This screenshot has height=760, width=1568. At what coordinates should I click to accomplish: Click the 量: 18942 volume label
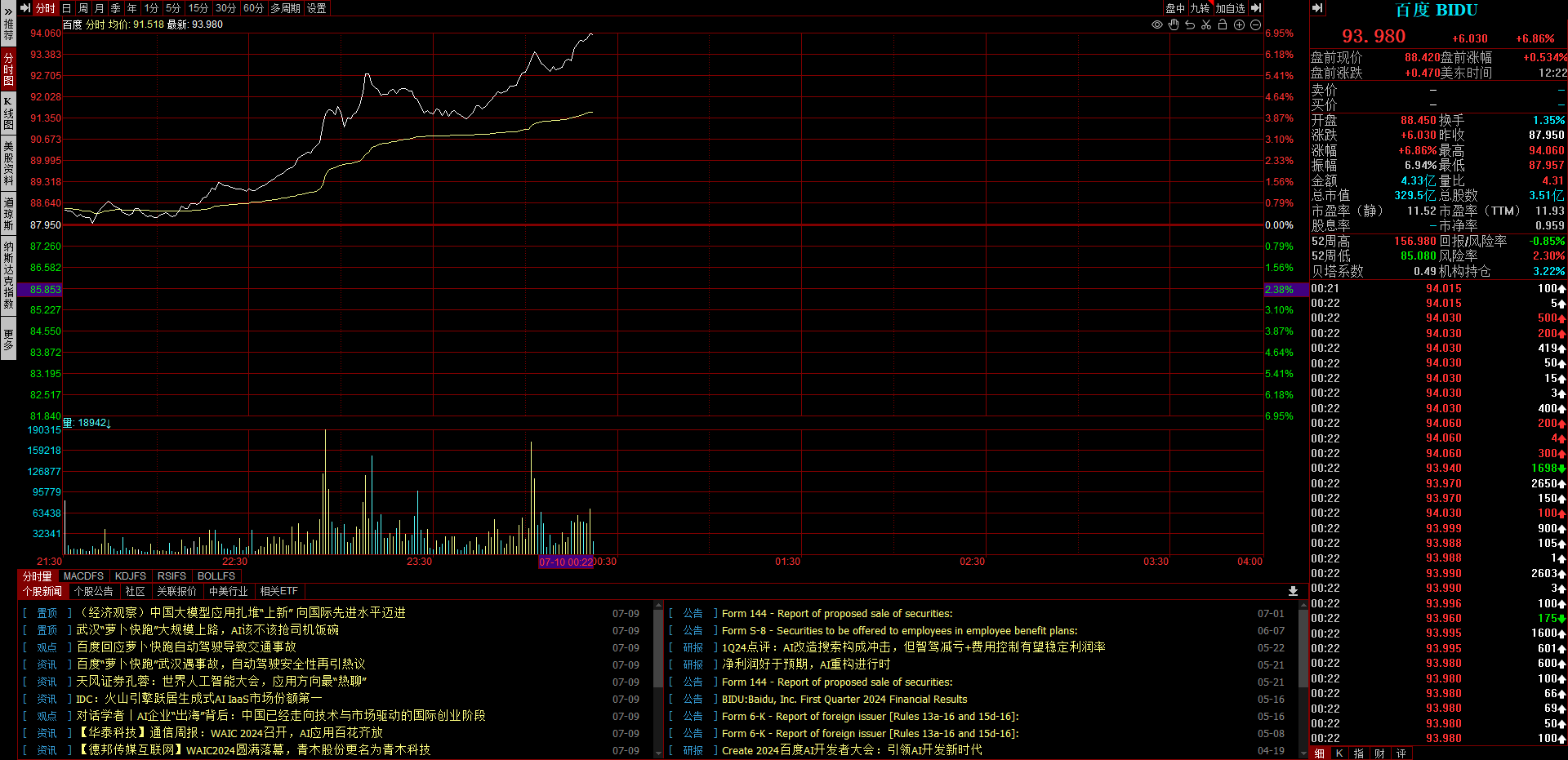(x=87, y=423)
